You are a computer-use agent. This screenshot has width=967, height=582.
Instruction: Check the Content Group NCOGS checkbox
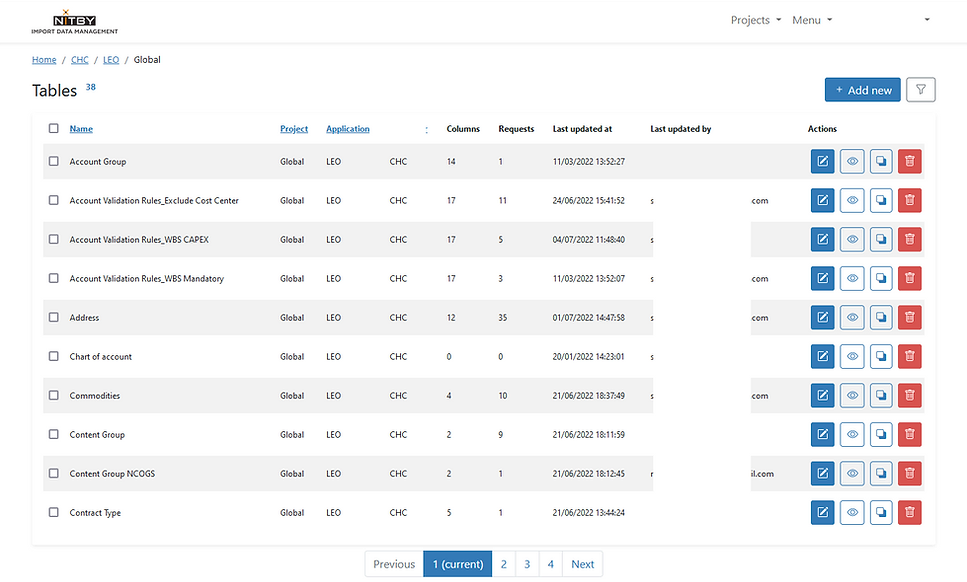pos(54,473)
